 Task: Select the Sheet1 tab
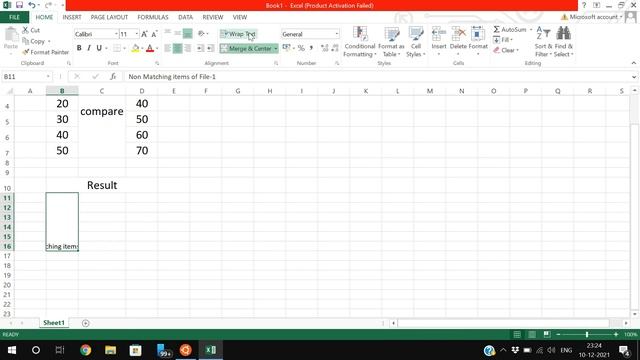click(x=54, y=323)
